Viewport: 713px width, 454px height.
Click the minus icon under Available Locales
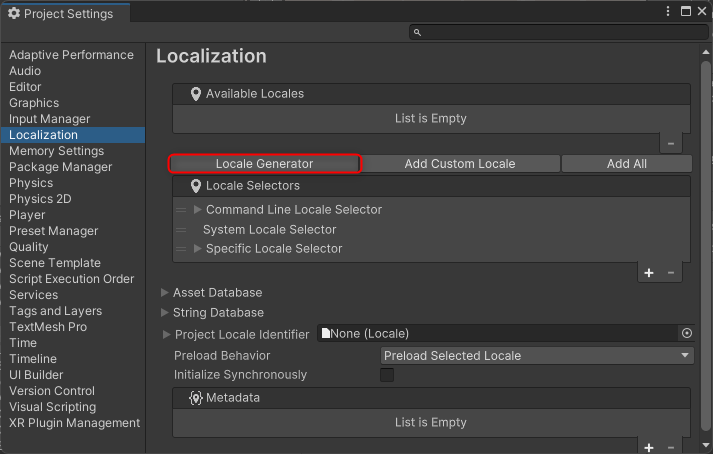671,144
